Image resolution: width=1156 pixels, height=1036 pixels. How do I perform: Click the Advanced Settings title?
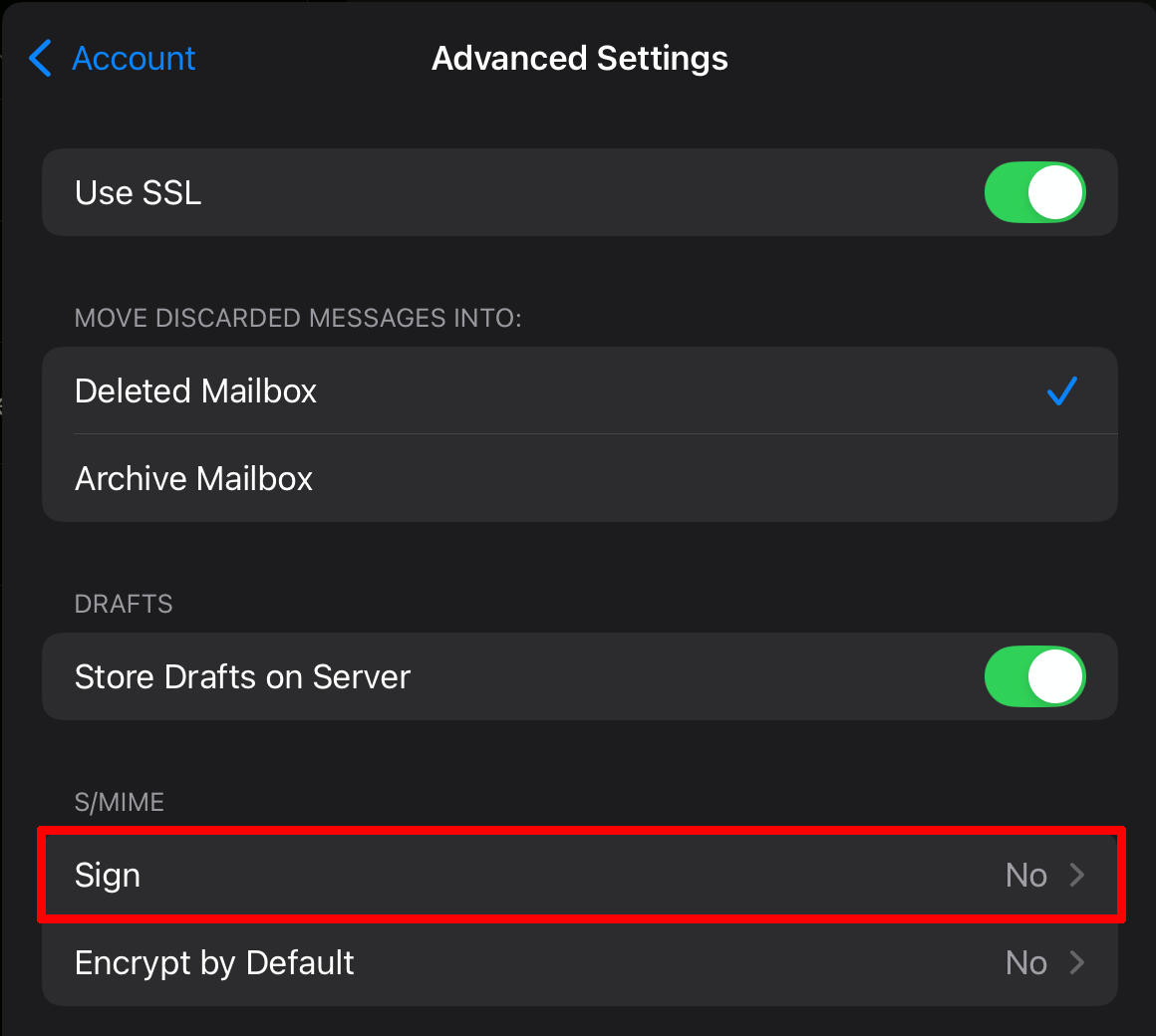tap(578, 58)
